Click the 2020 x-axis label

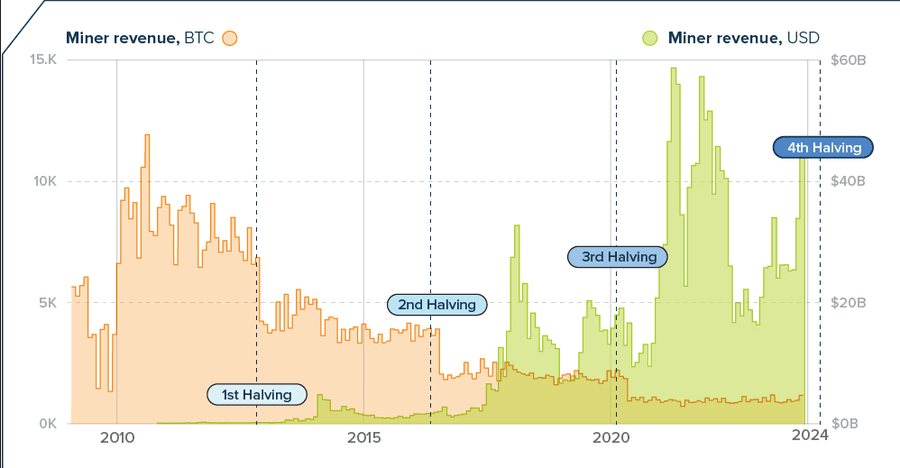611,437
